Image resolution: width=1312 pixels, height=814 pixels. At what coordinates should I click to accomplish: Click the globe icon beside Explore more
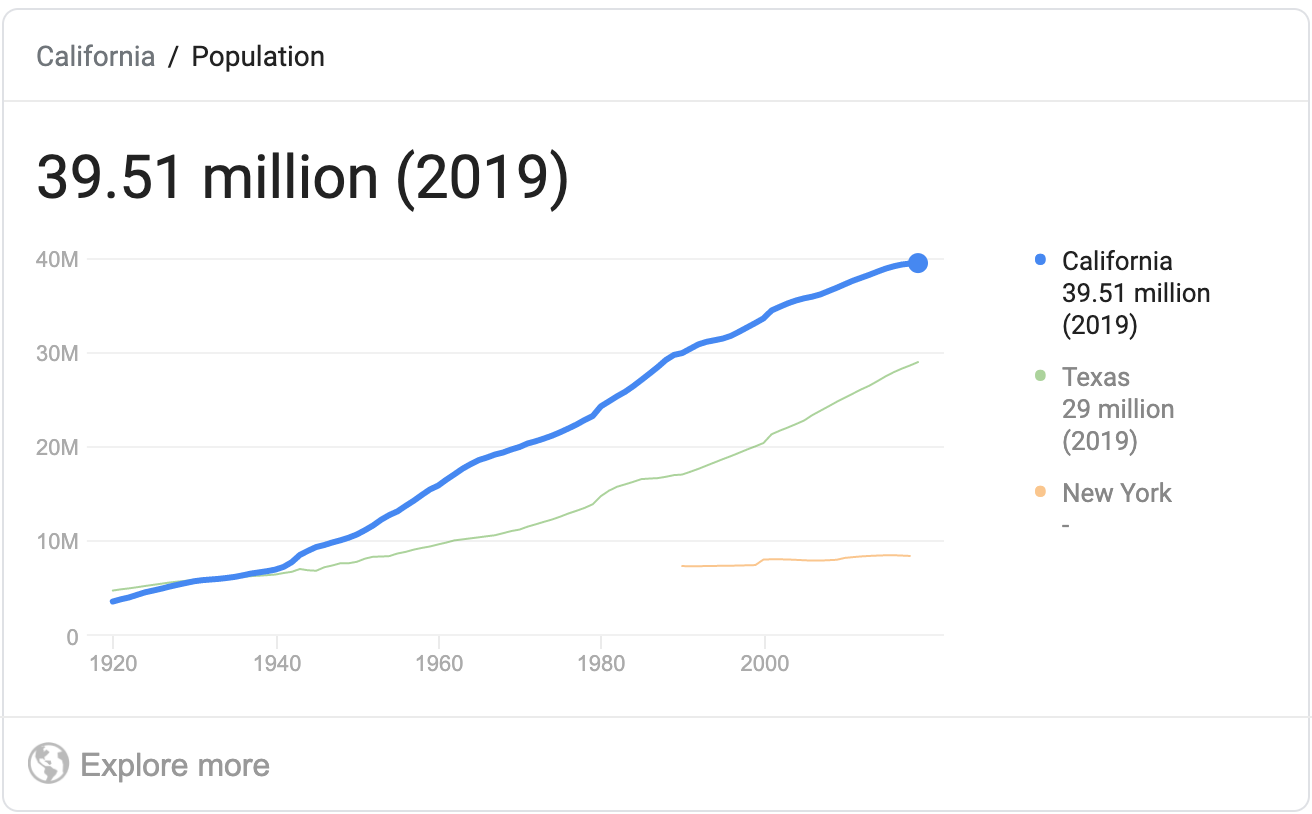(x=48, y=765)
